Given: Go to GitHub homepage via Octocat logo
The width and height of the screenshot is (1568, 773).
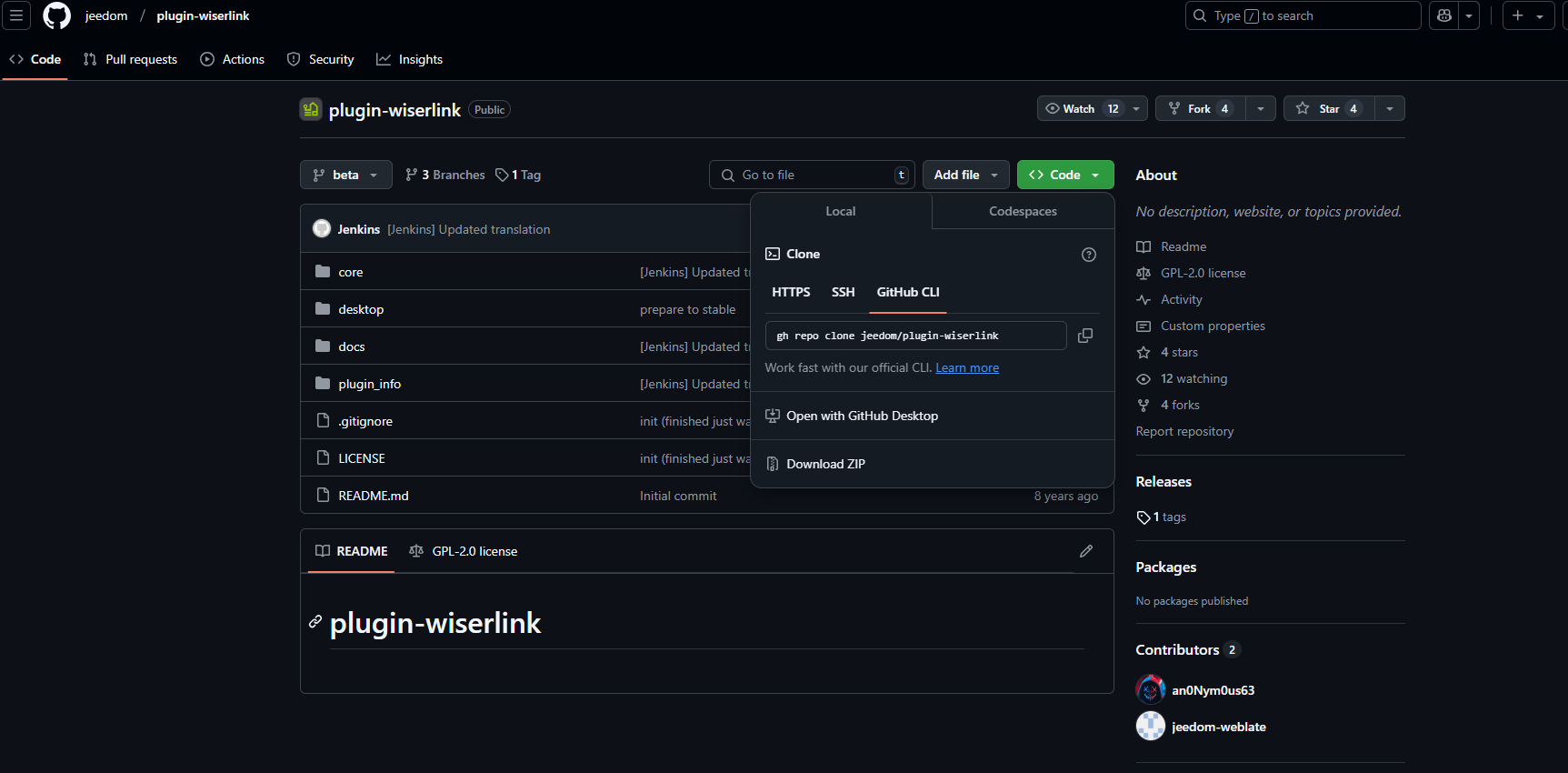Looking at the screenshot, I should 56,15.
